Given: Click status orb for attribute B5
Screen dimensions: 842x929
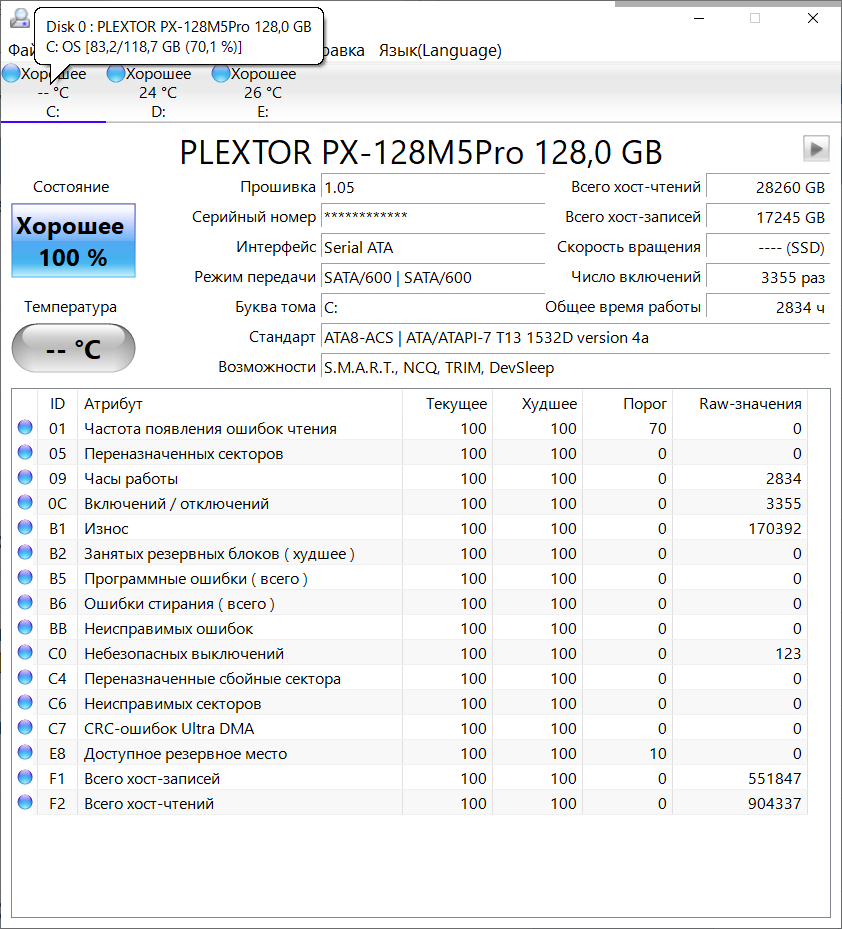Looking at the screenshot, I should (25, 577).
